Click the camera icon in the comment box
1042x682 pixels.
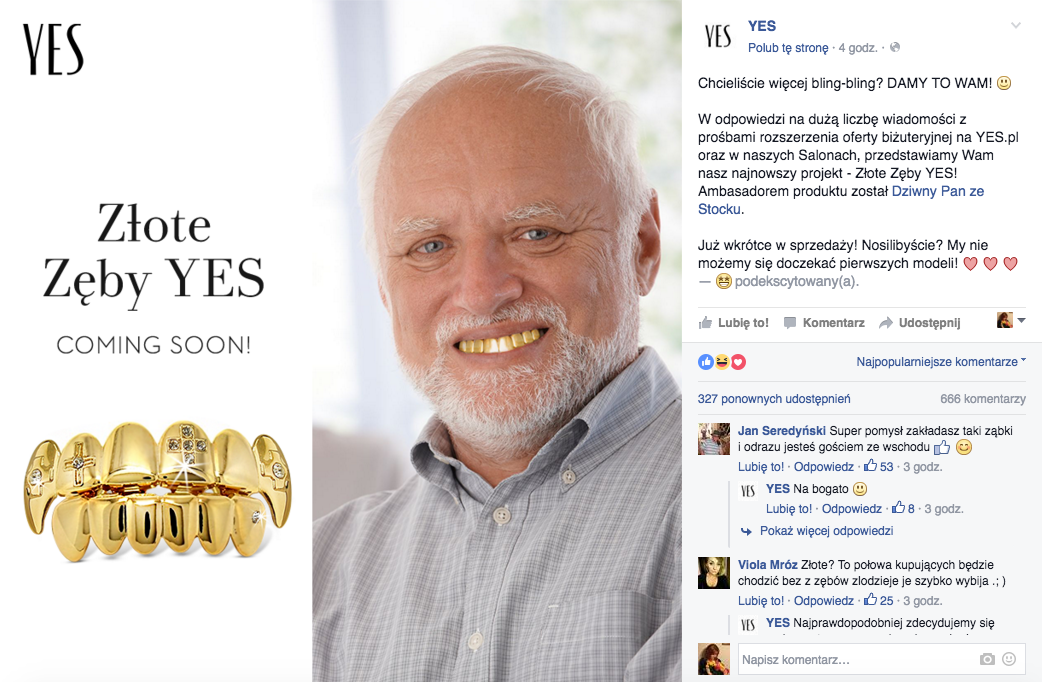coord(987,659)
